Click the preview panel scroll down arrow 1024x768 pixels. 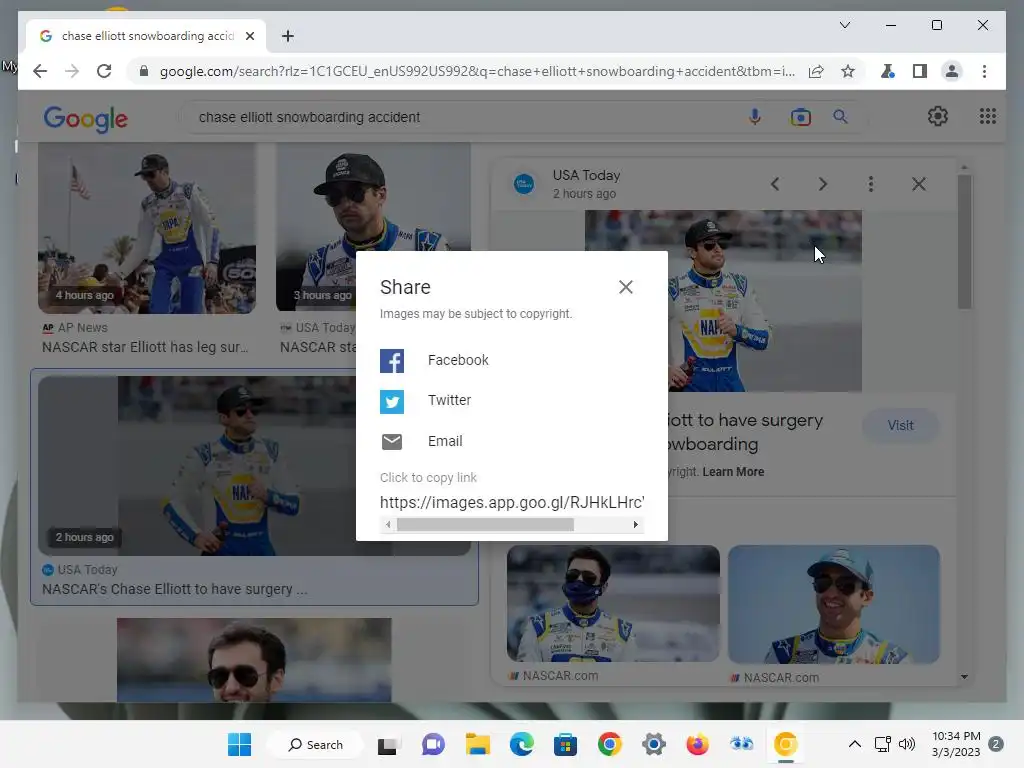click(x=965, y=677)
